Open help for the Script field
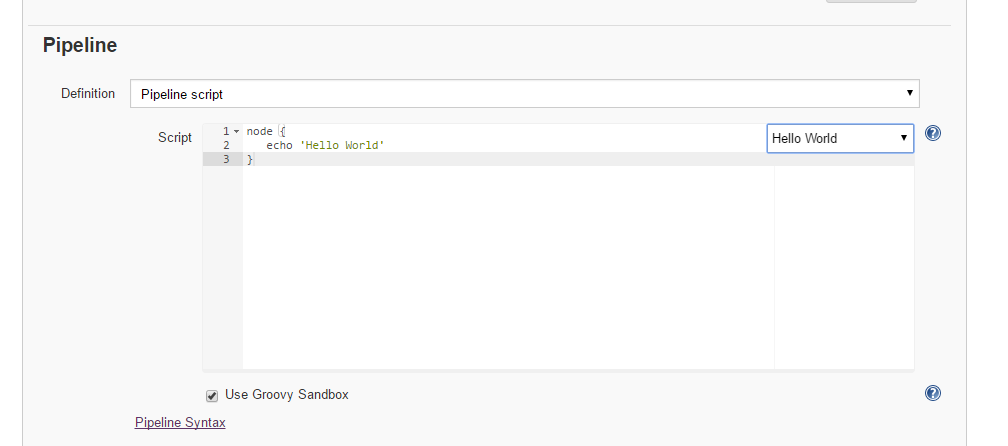 point(933,133)
